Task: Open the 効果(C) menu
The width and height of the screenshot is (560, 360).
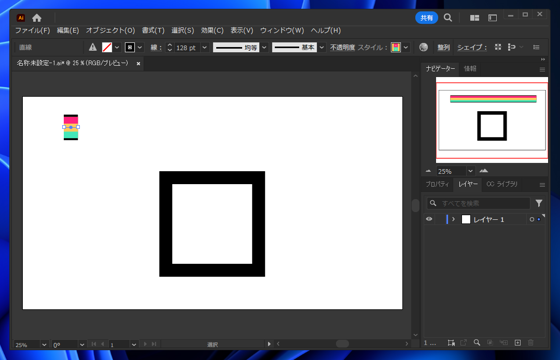Action: click(212, 31)
